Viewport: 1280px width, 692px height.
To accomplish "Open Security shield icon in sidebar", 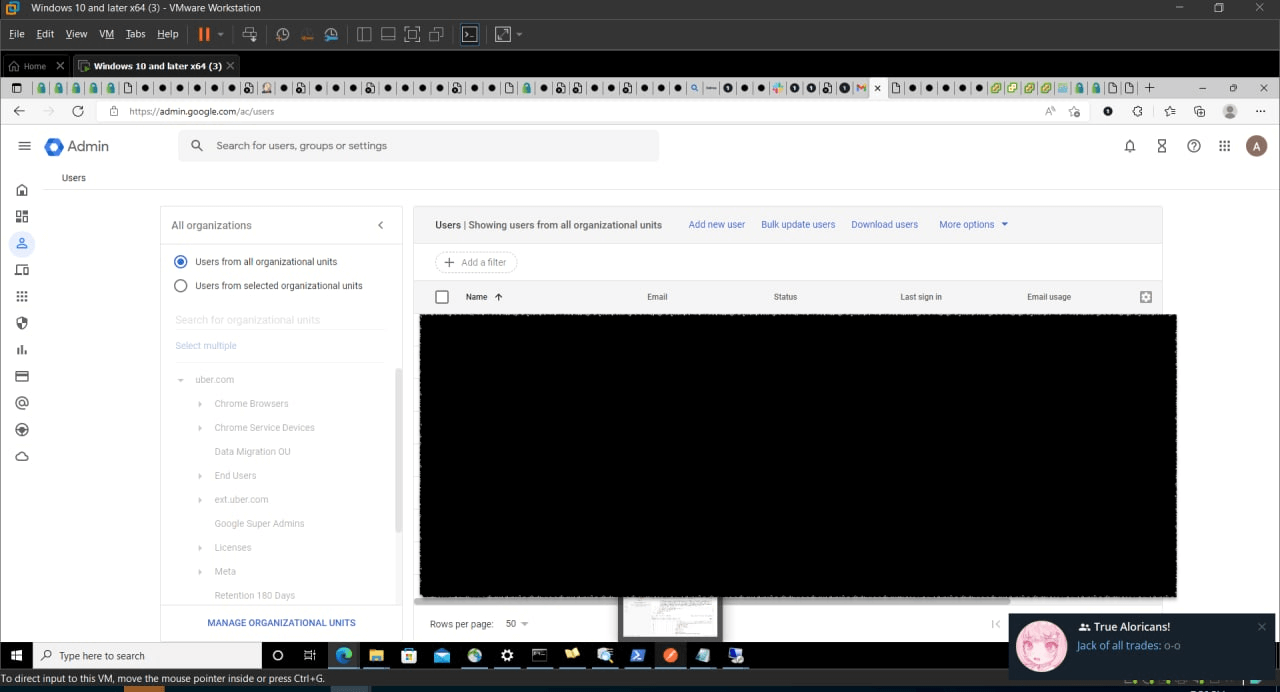I will (x=22, y=323).
